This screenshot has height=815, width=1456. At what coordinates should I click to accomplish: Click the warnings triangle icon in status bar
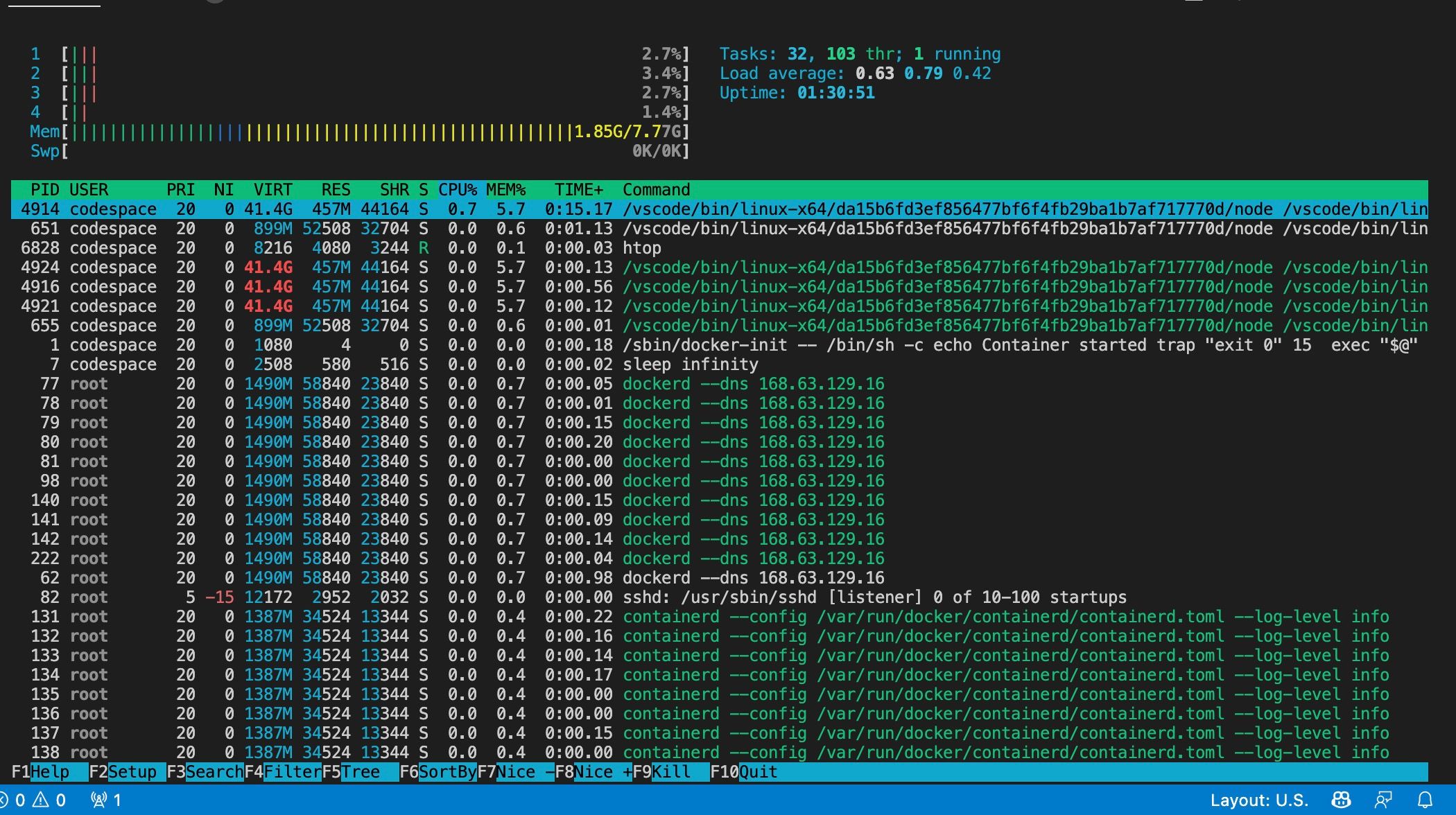coord(42,800)
